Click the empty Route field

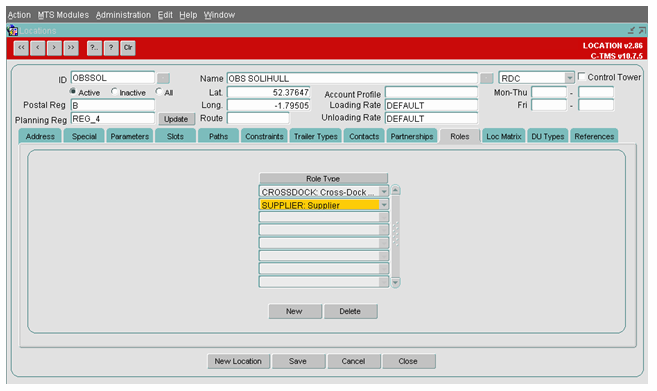[x=258, y=118]
